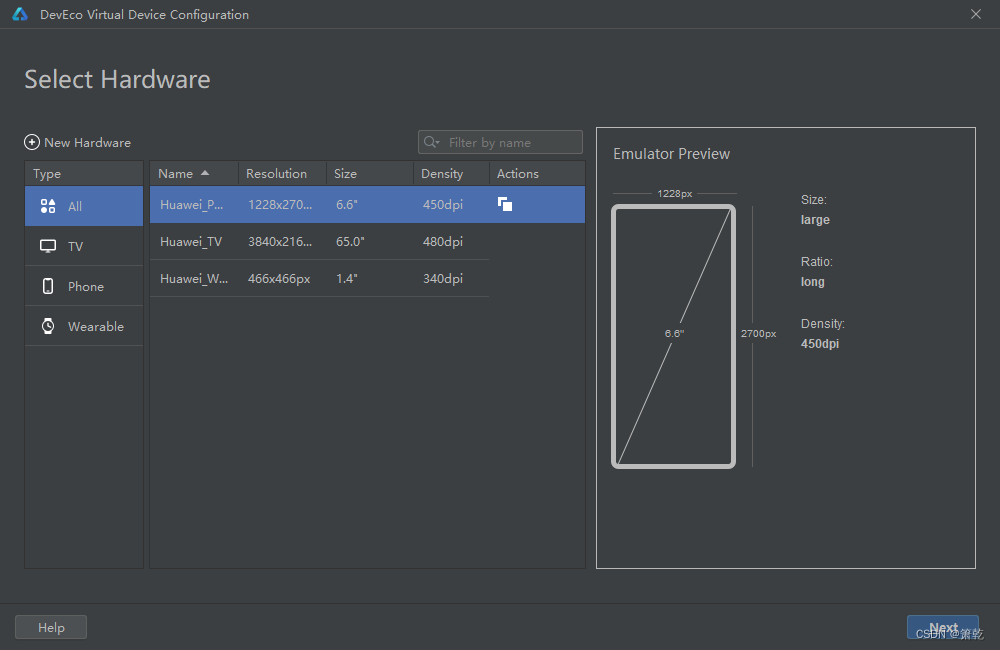
Task: Click the long ratio value
Action: (x=812, y=282)
